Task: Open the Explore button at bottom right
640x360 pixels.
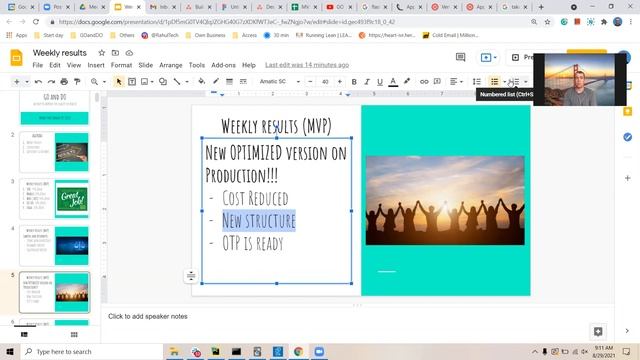Action: [598, 331]
